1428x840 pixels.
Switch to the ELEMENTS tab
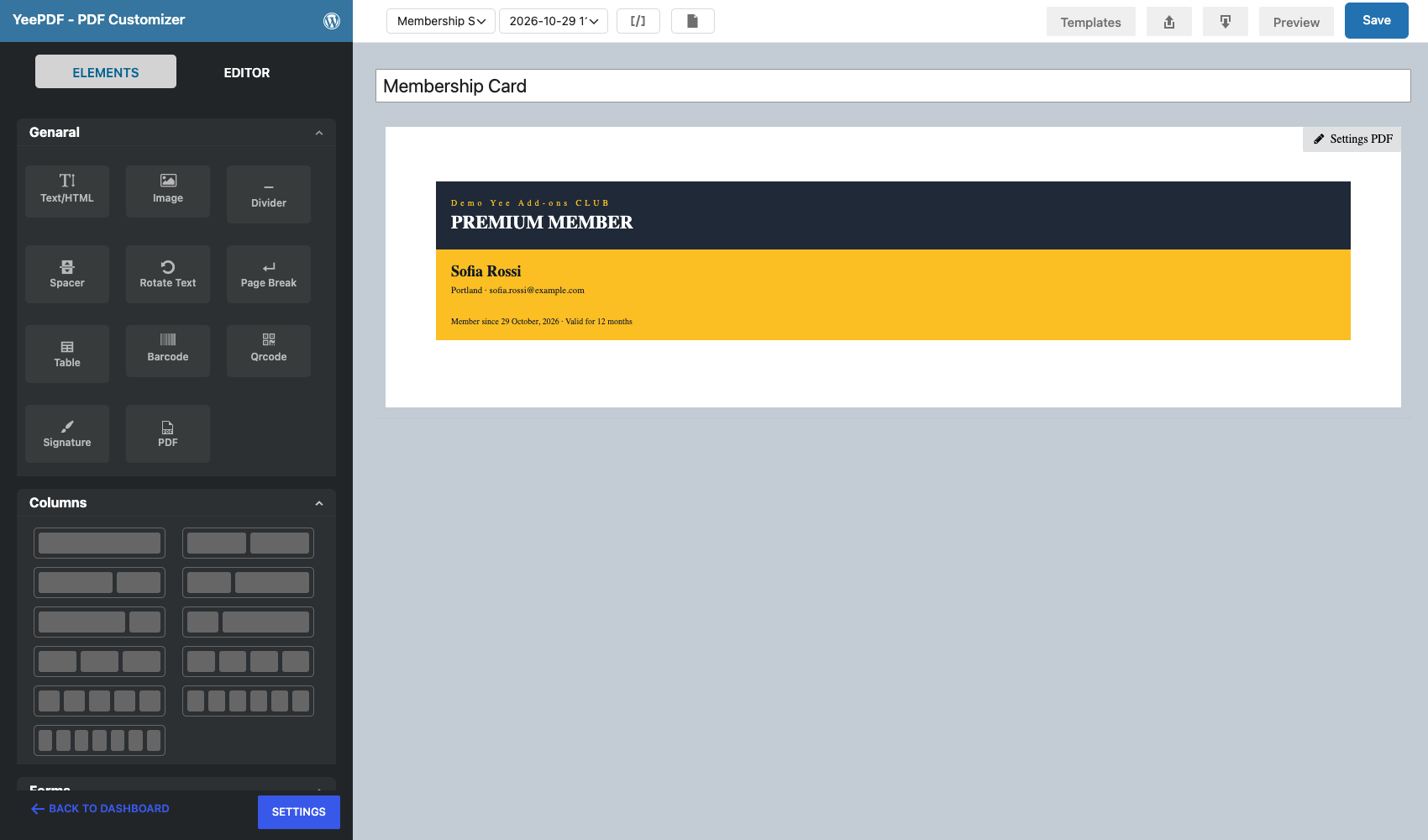tap(106, 72)
